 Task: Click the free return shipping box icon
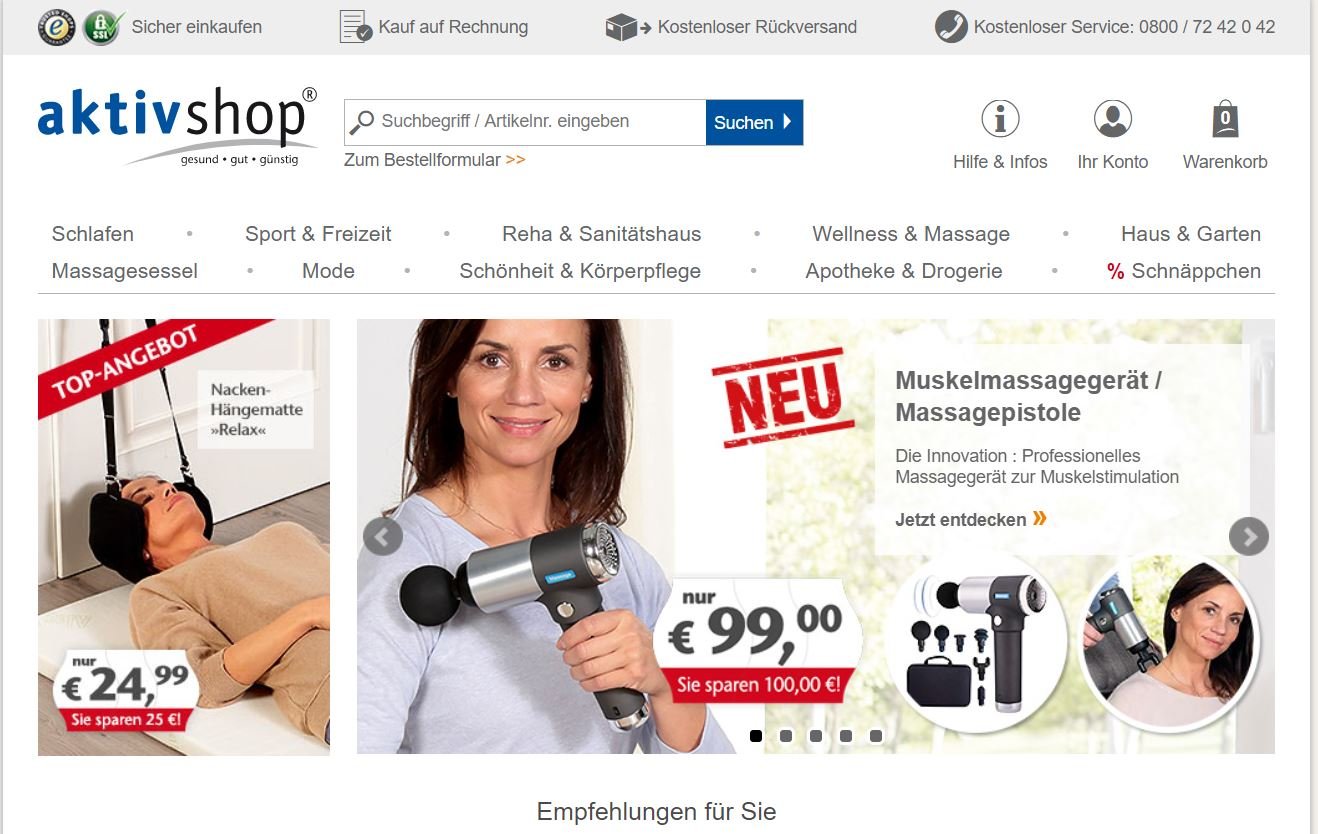click(628, 27)
